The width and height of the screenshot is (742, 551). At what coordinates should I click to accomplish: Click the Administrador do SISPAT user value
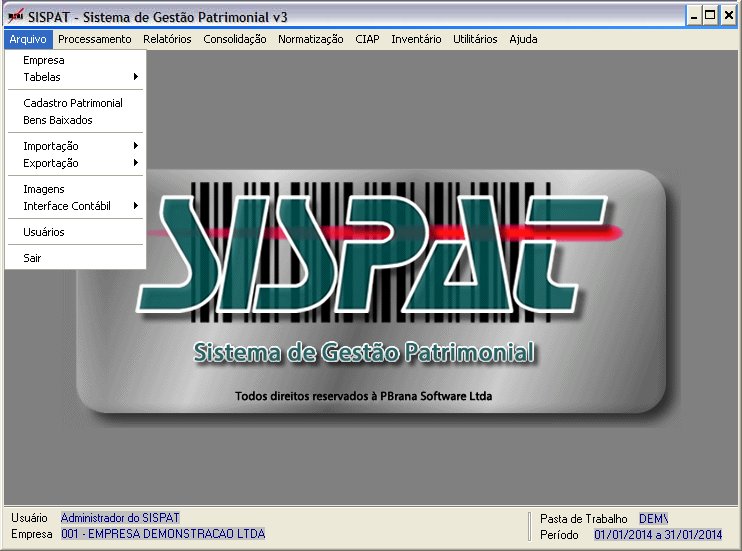pos(120,517)
